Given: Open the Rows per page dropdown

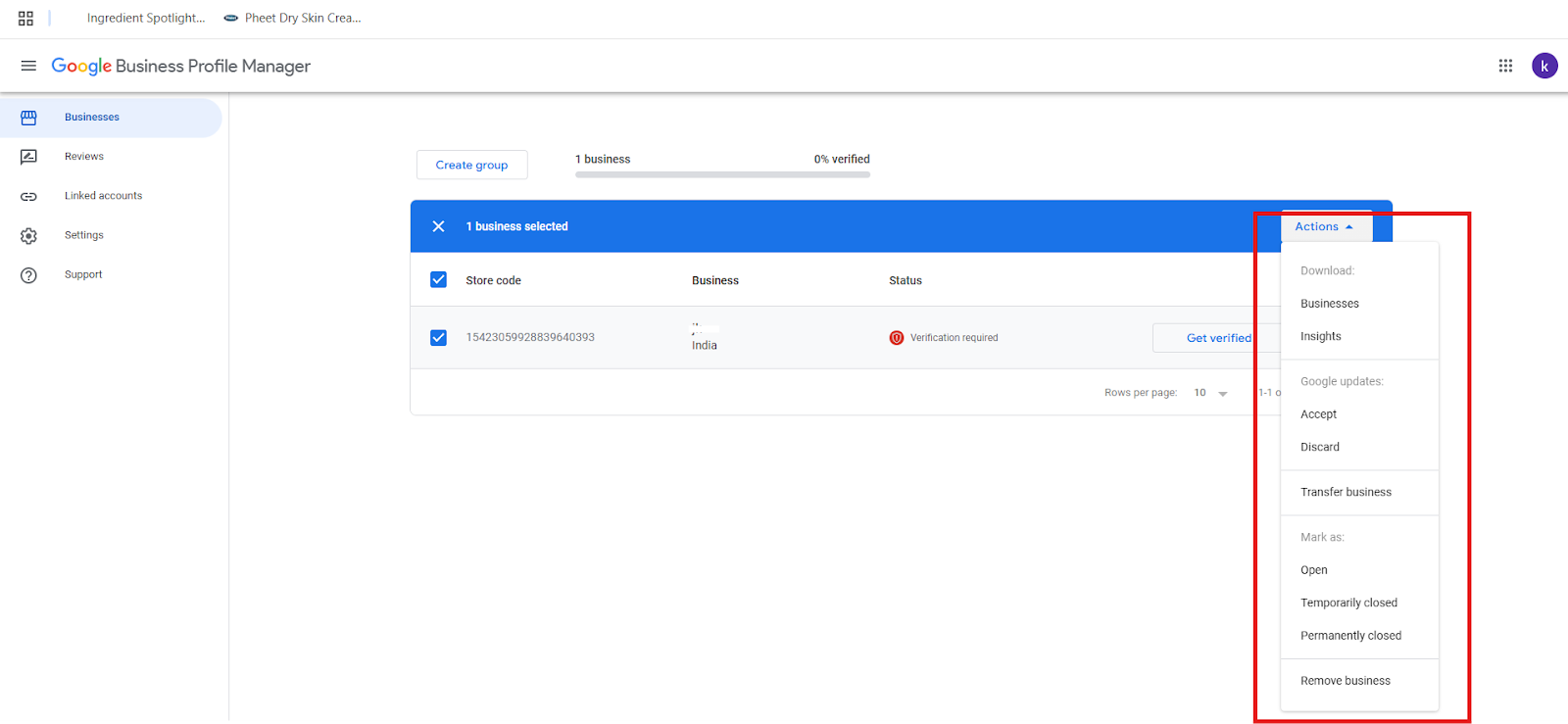Looking at the screenshot, I should (1210, 393).
